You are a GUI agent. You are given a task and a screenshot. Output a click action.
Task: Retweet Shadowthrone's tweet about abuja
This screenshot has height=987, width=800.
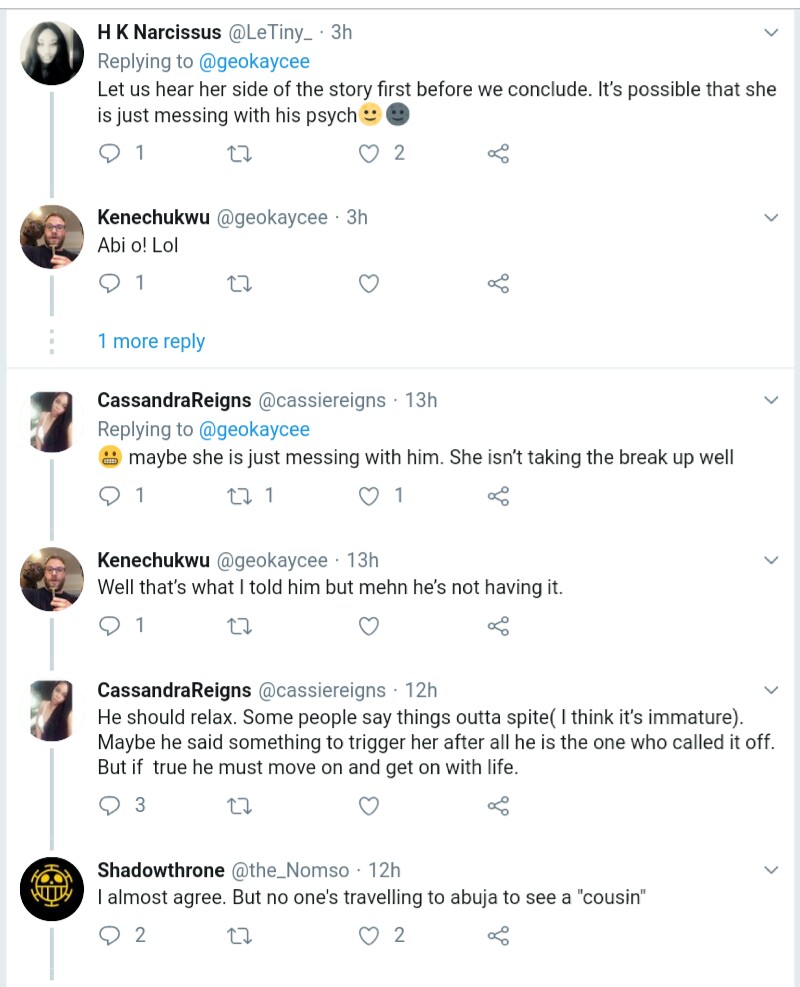[x=240, y=935]
